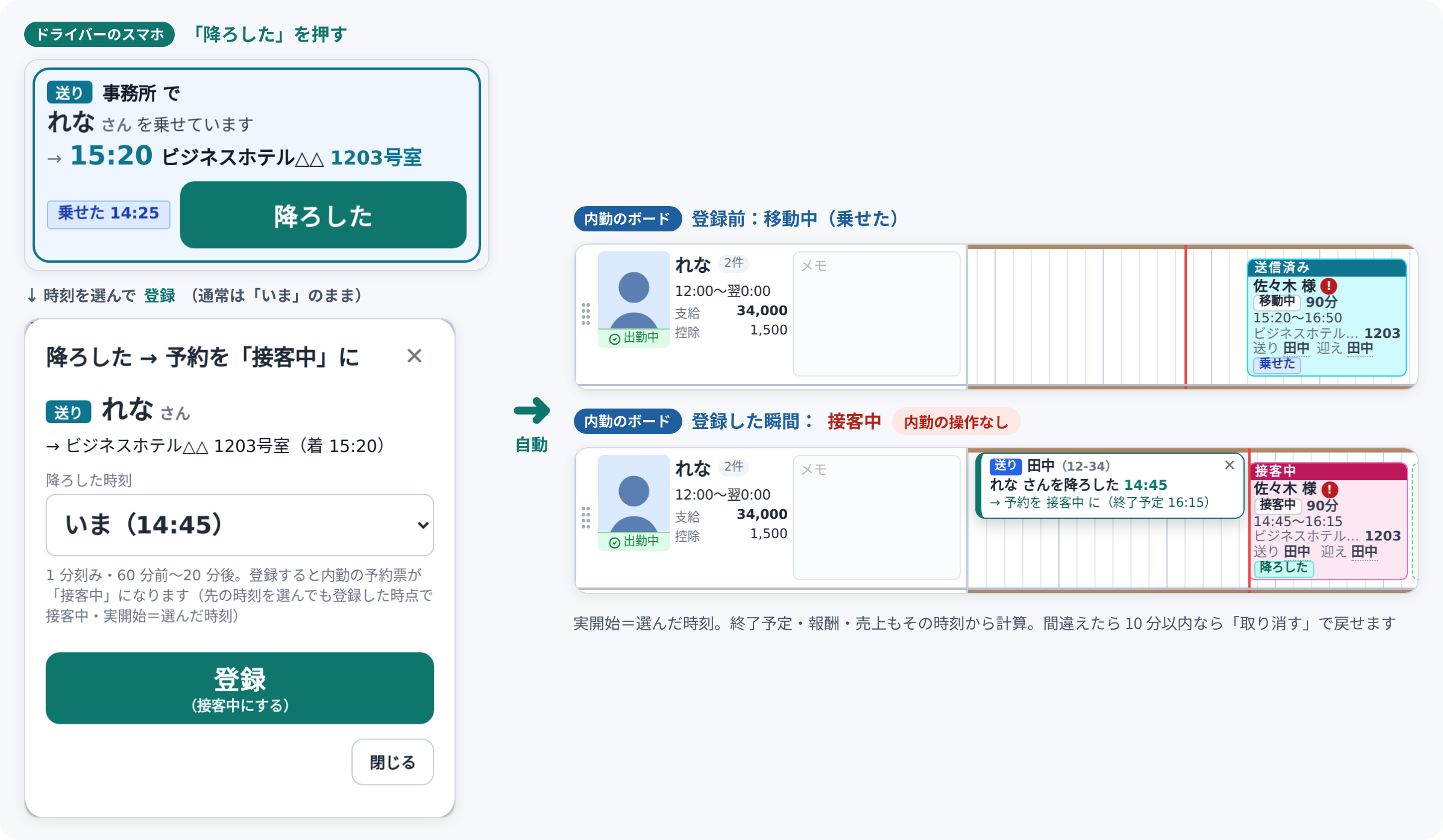Click the 乗せた 14:25 badge

point(108,213)
